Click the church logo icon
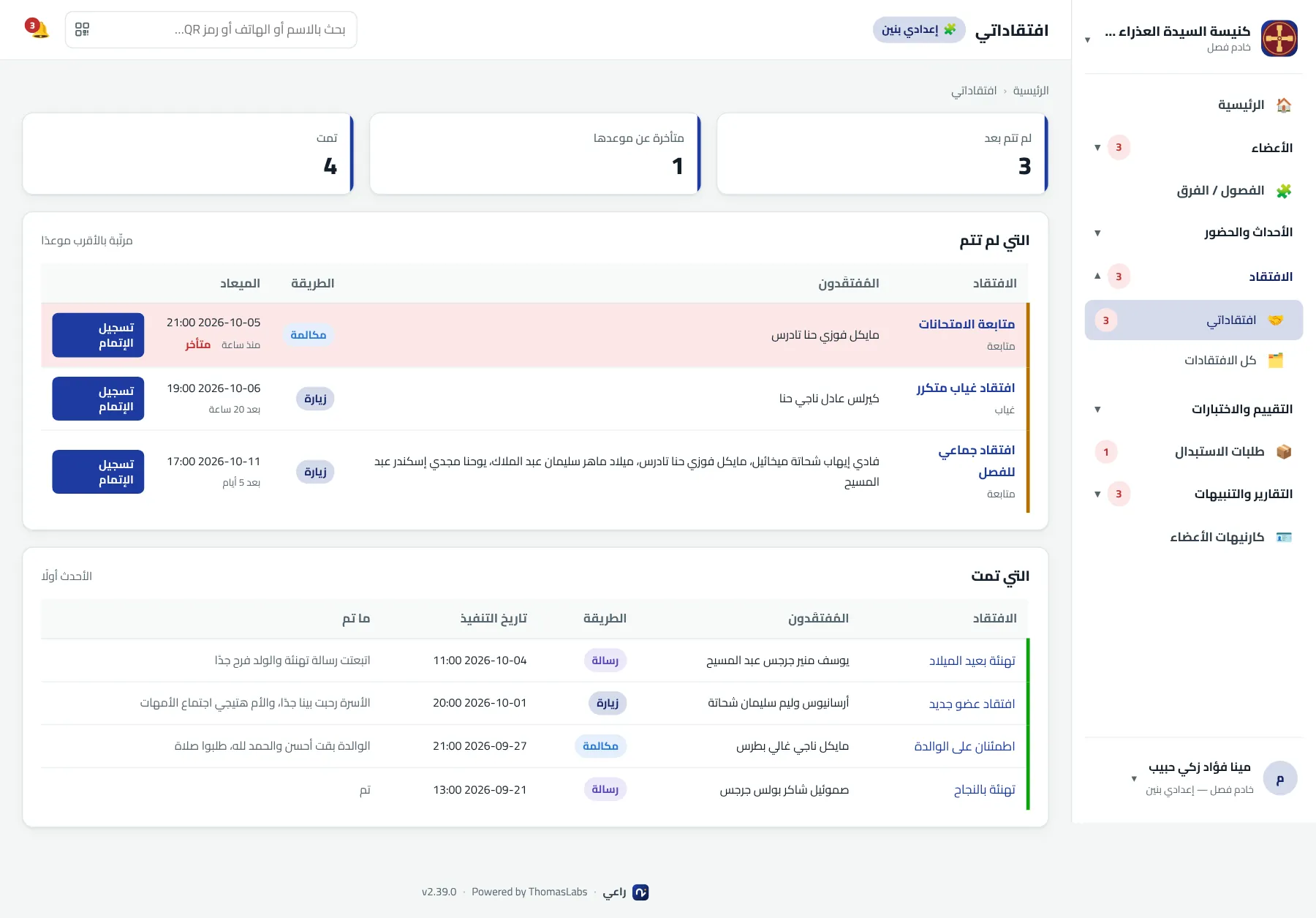 click(1279, 38)
